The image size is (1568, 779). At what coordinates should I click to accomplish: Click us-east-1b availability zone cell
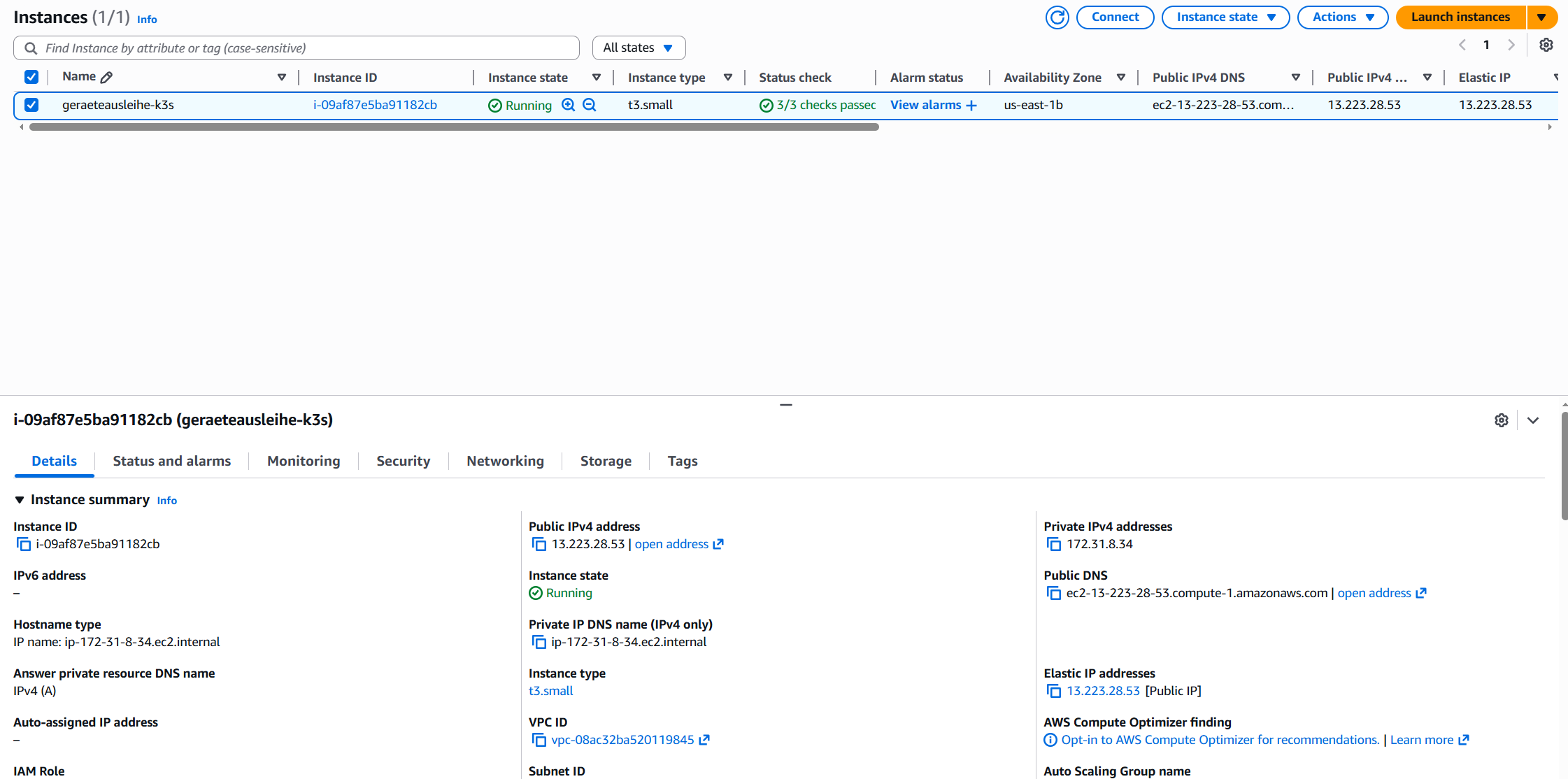(1033, 105)
